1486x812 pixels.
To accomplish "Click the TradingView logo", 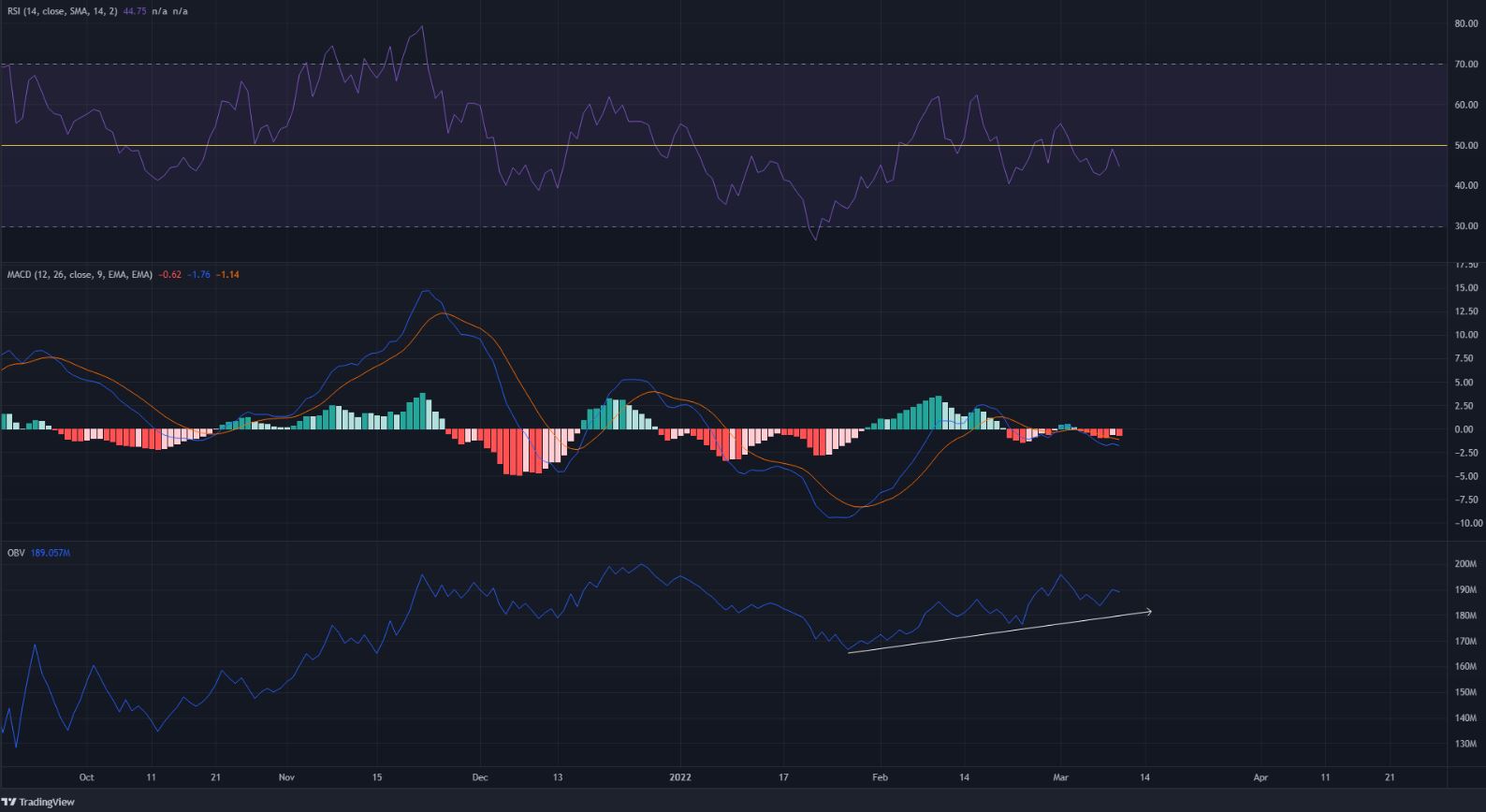I will [37, 802].
